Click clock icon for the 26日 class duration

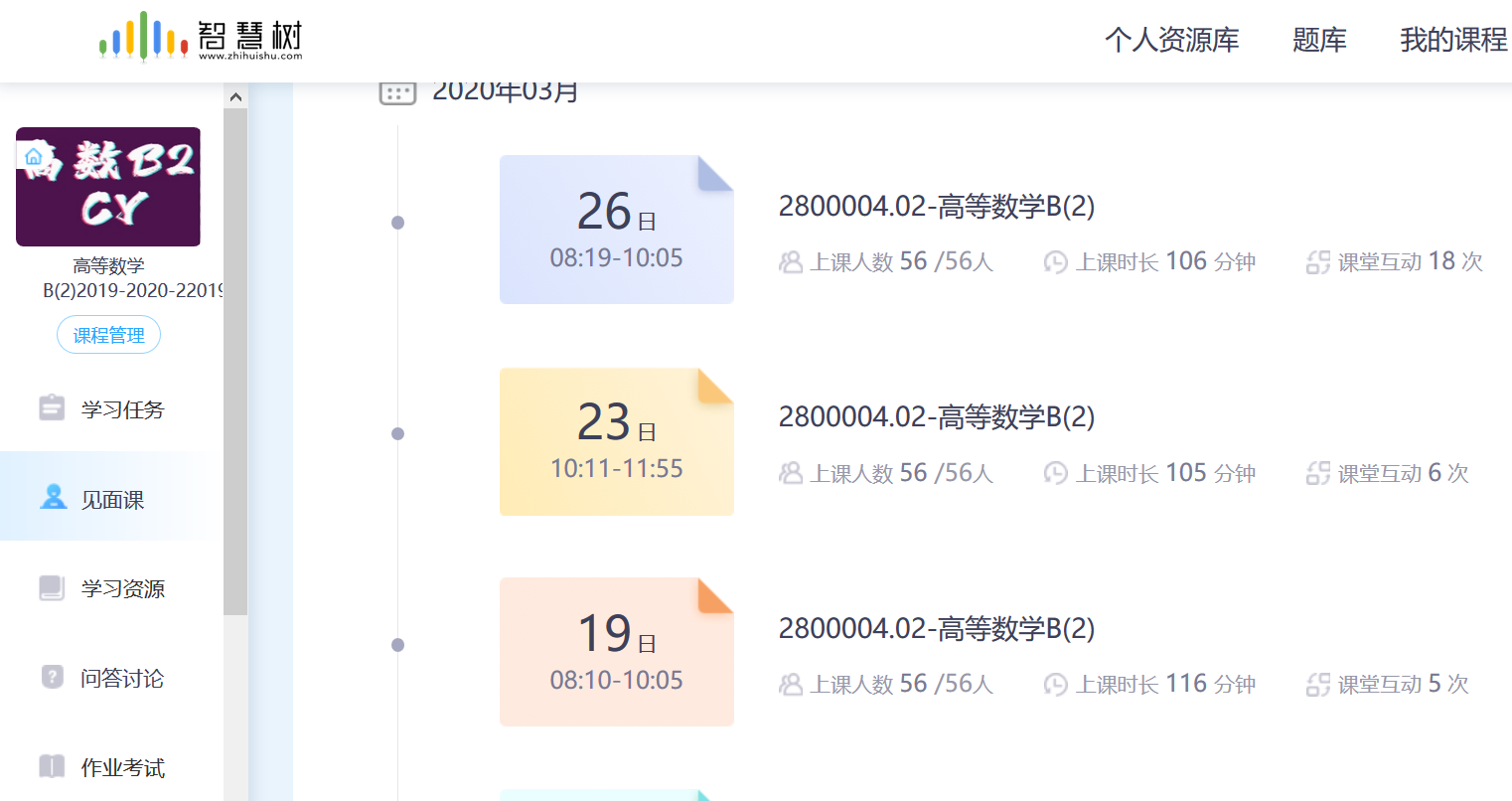point(1055,262)
